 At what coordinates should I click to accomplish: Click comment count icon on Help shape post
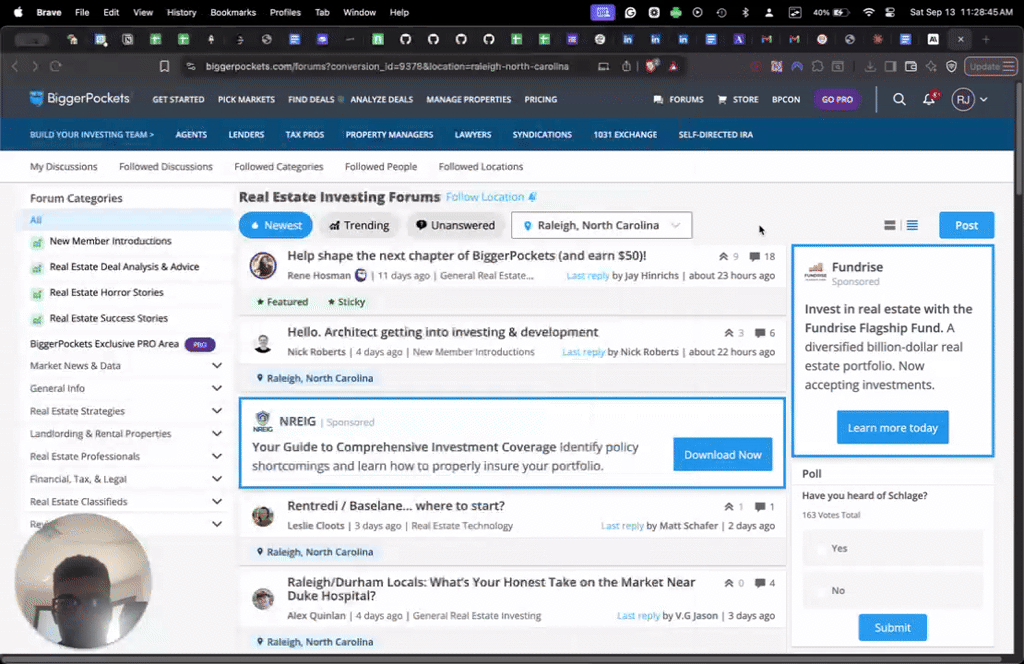tap(754, 257)
